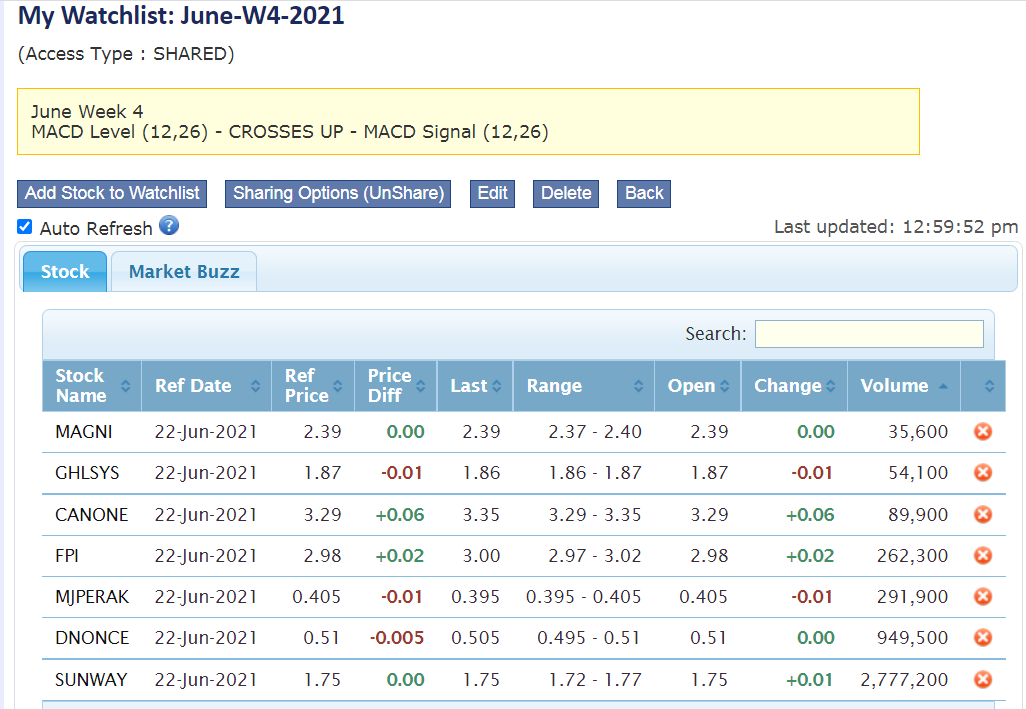Select the DNONCE stock name
This screenshot has width=1026, height=709.
tap(92, 638)
